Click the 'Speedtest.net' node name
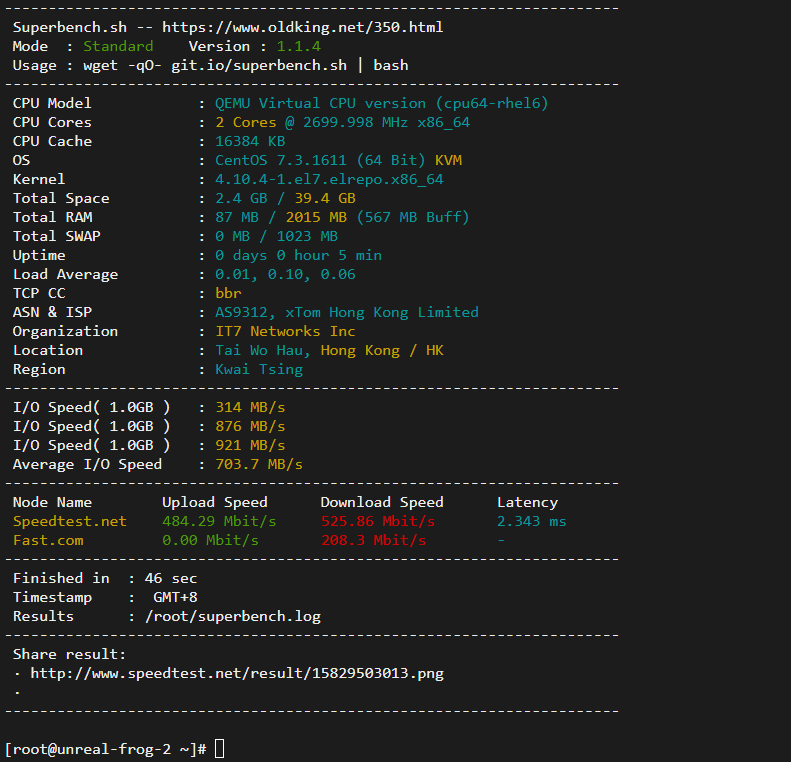Image resolution: width=791 pixels, height=762 pixels. pos(70,521)
